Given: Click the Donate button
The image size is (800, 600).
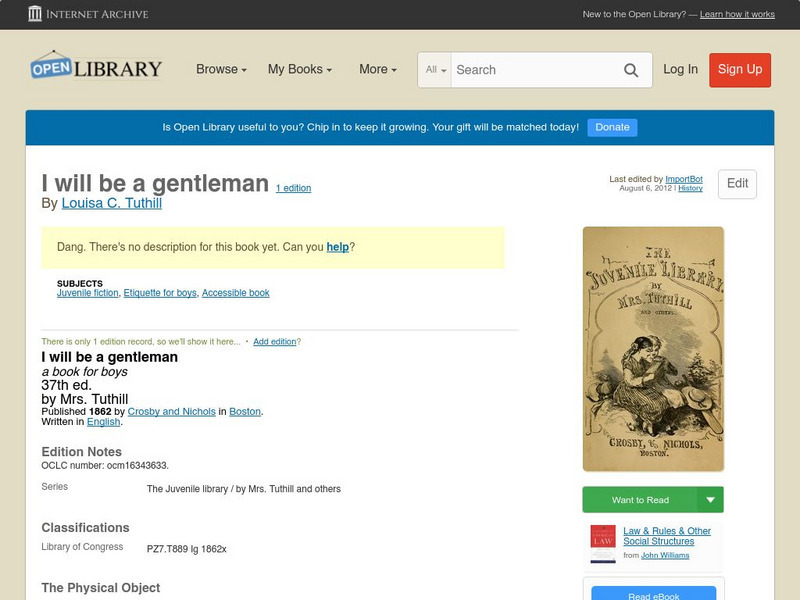Looking at the screenshot, I should click(x=611, y=127).
